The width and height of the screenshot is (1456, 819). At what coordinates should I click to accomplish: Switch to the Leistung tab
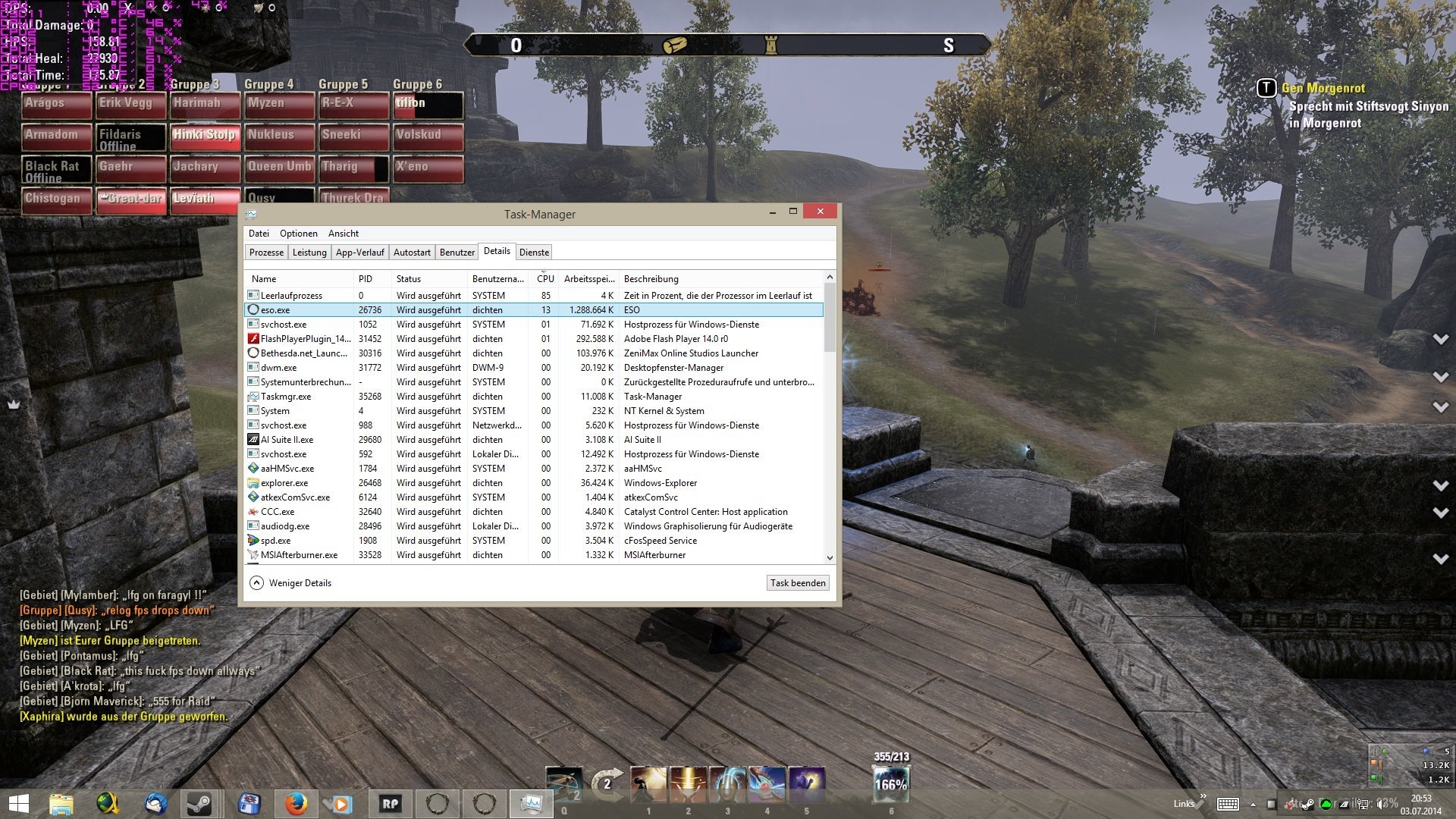(x=309, y=253)
